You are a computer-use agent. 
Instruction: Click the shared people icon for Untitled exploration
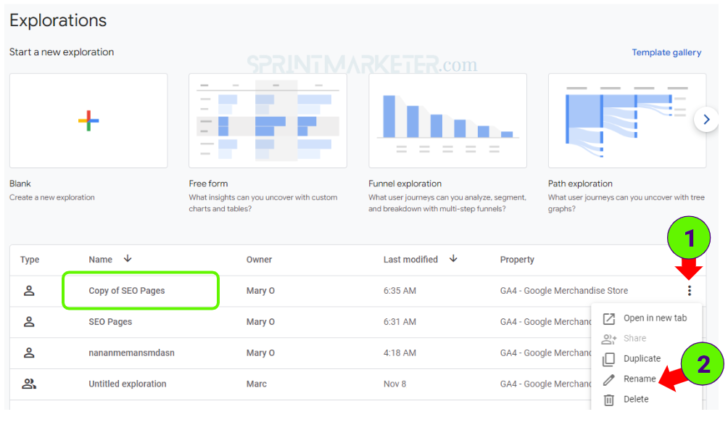[x=30, y=384]
